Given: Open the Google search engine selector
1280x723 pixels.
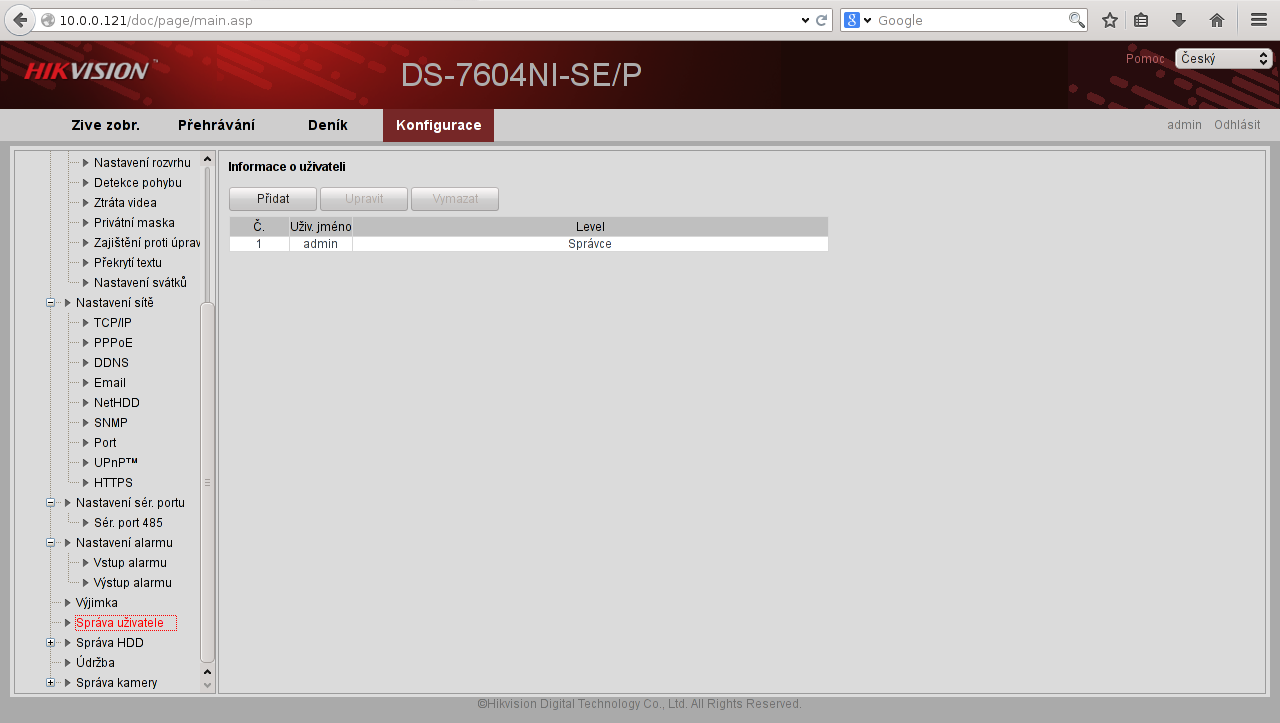Looking at the screenshot, I should click(x=858, y=20).
